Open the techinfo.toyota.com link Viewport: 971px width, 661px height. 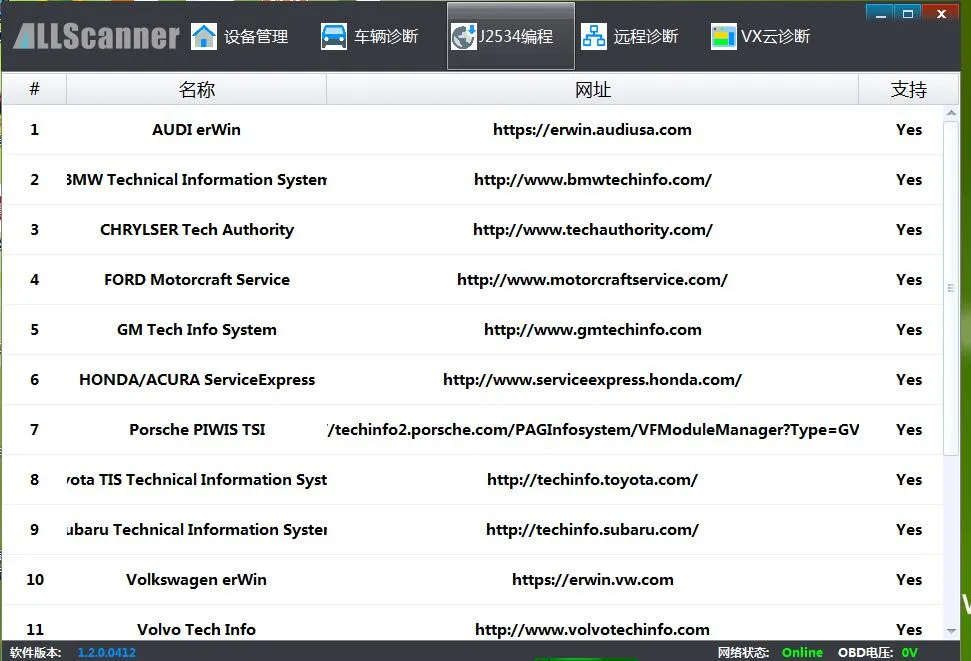(x=592, y=479)
